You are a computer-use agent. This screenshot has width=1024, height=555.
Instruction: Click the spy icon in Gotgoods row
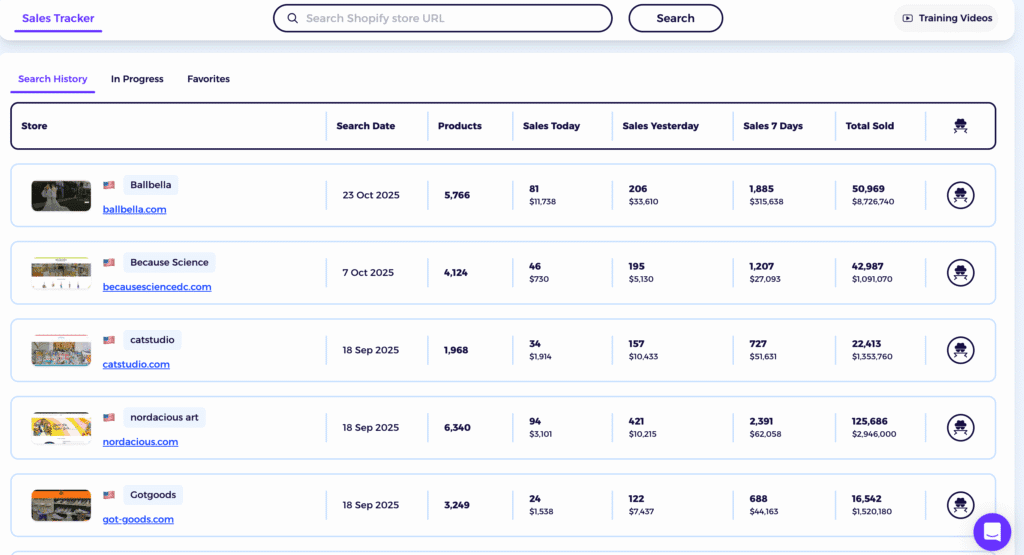(960, 505)
